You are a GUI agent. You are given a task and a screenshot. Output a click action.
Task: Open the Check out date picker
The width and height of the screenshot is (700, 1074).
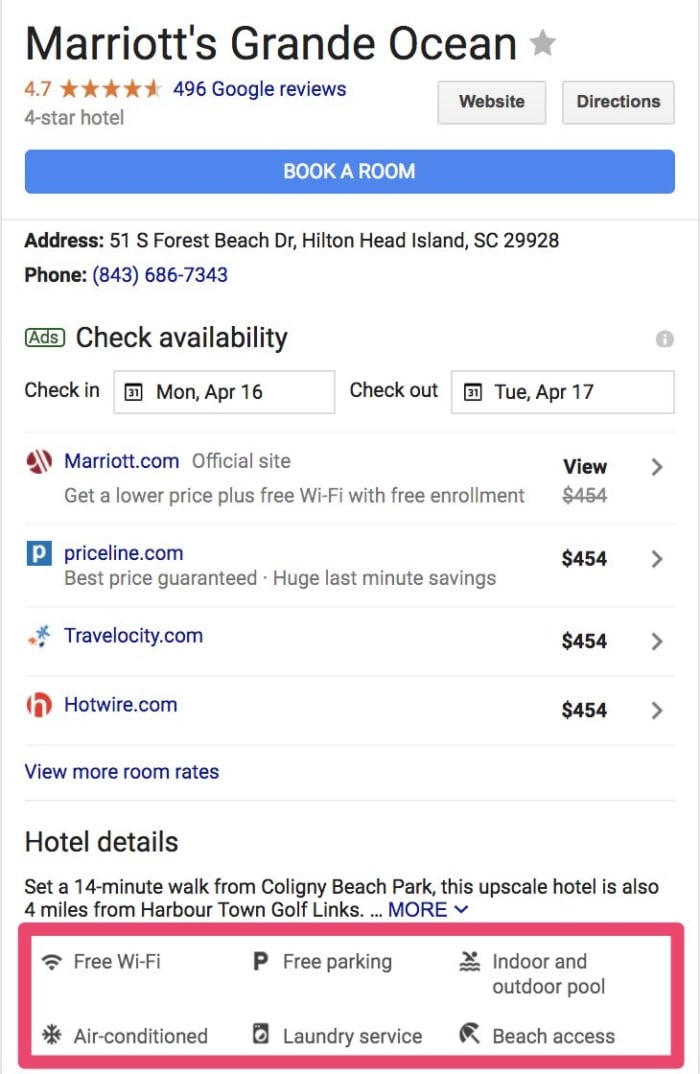pos(562,392)
